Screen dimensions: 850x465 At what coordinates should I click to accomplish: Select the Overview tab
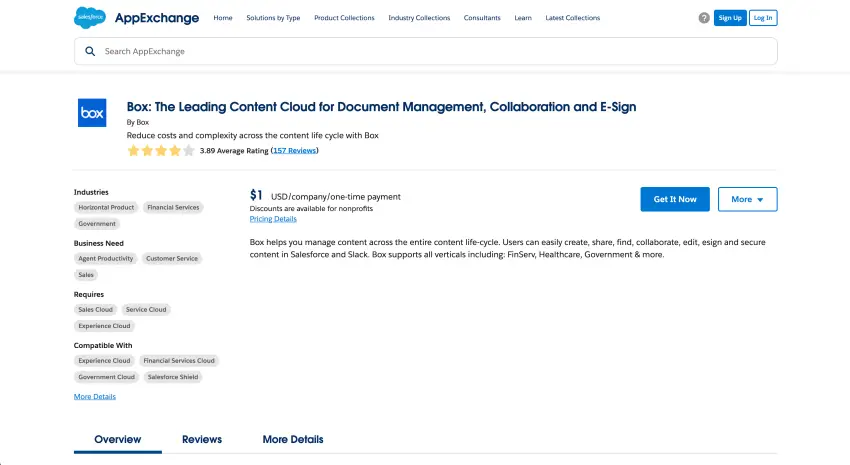coord(118,439)
